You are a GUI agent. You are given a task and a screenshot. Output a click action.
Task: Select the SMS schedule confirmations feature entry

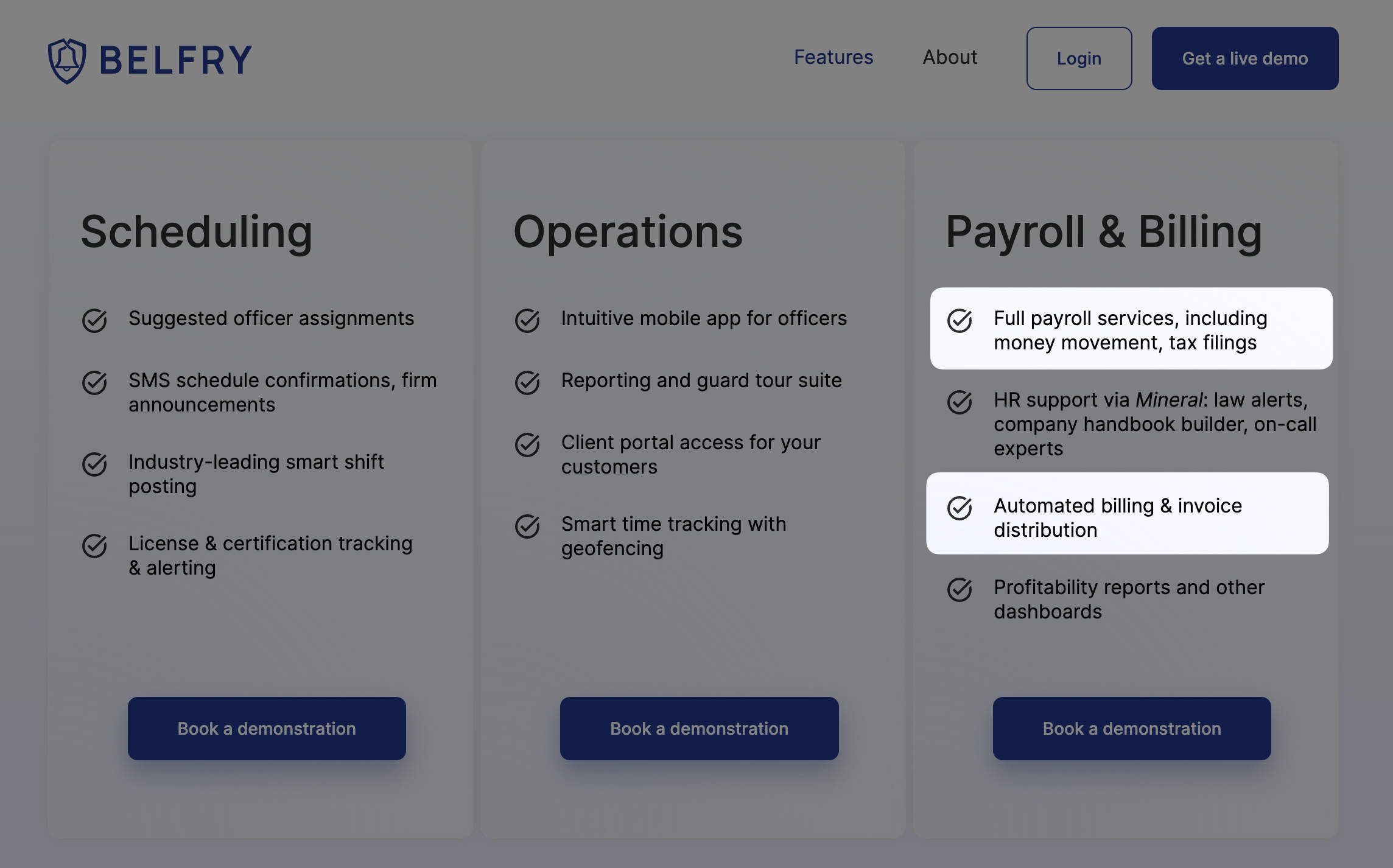click(x=282, y=391)
